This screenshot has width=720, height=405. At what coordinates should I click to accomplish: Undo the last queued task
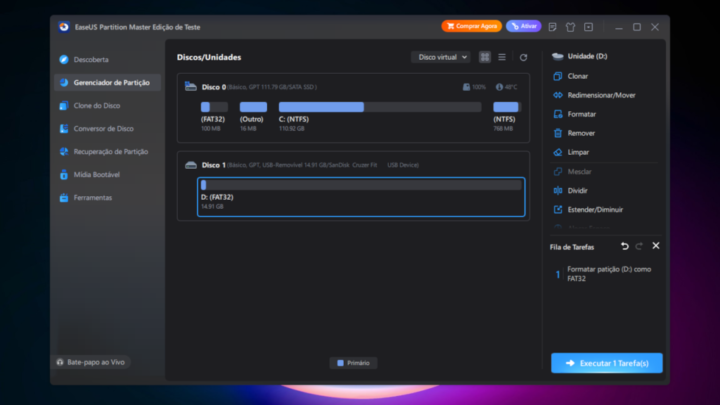click(x=625, y=246)
